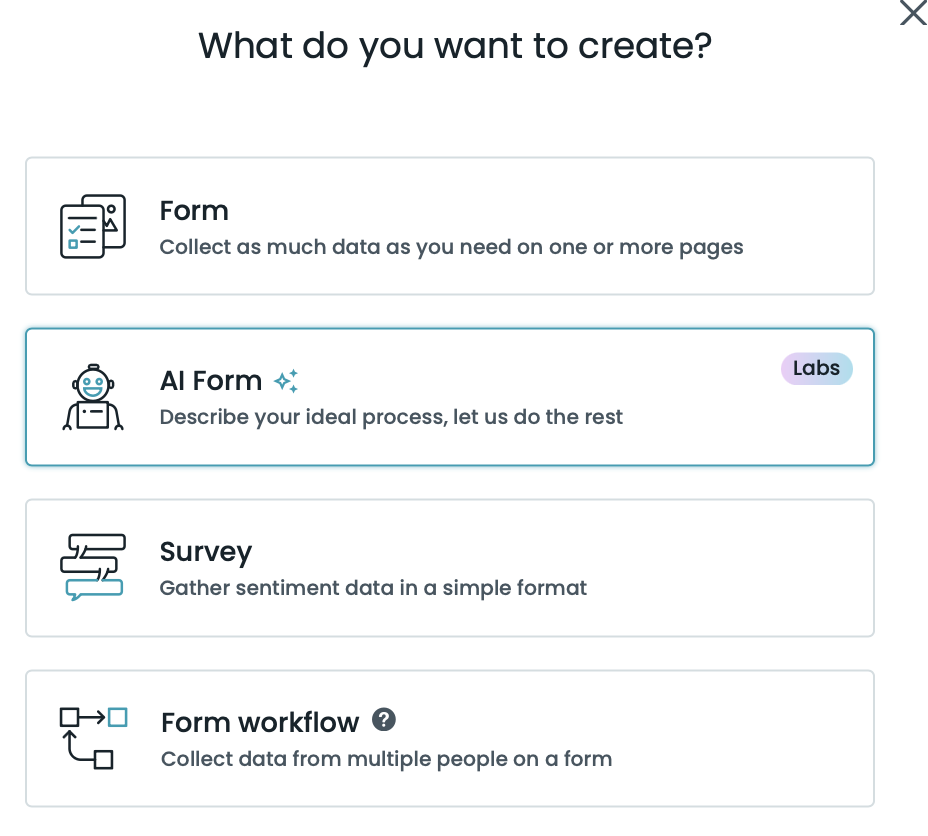Click the Survey card subtitle text

372,588
